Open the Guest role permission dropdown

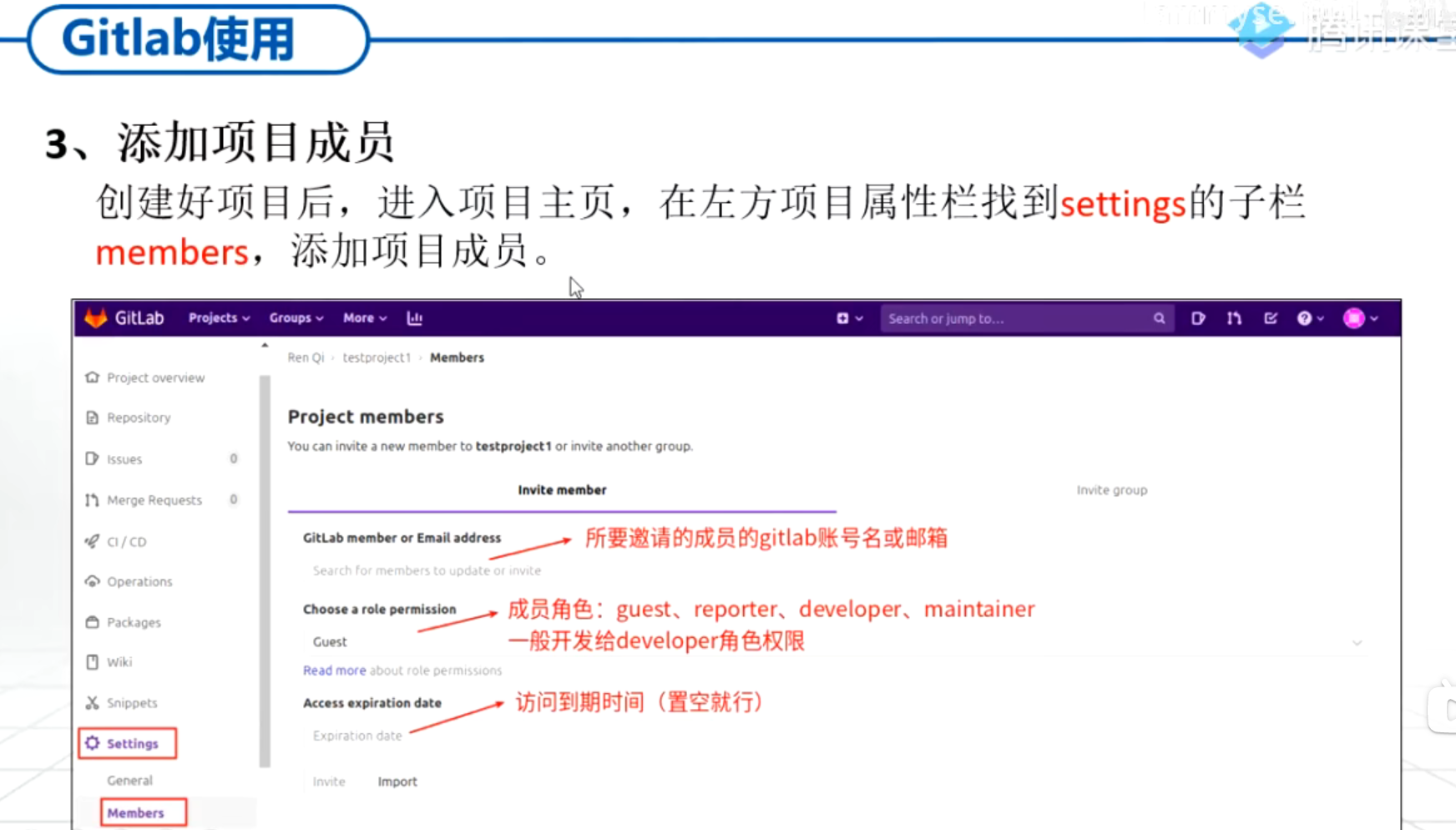coord(835,642)
